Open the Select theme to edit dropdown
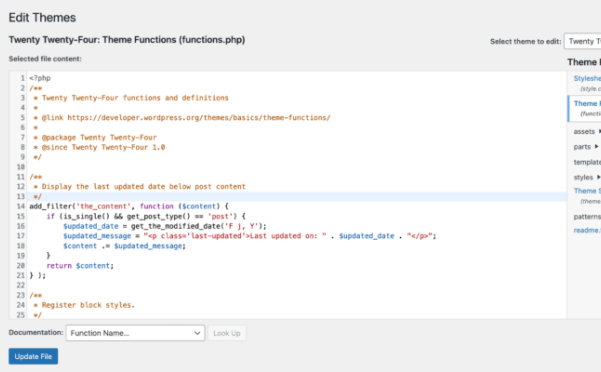 pyautogui.click(x=583, y=41)
